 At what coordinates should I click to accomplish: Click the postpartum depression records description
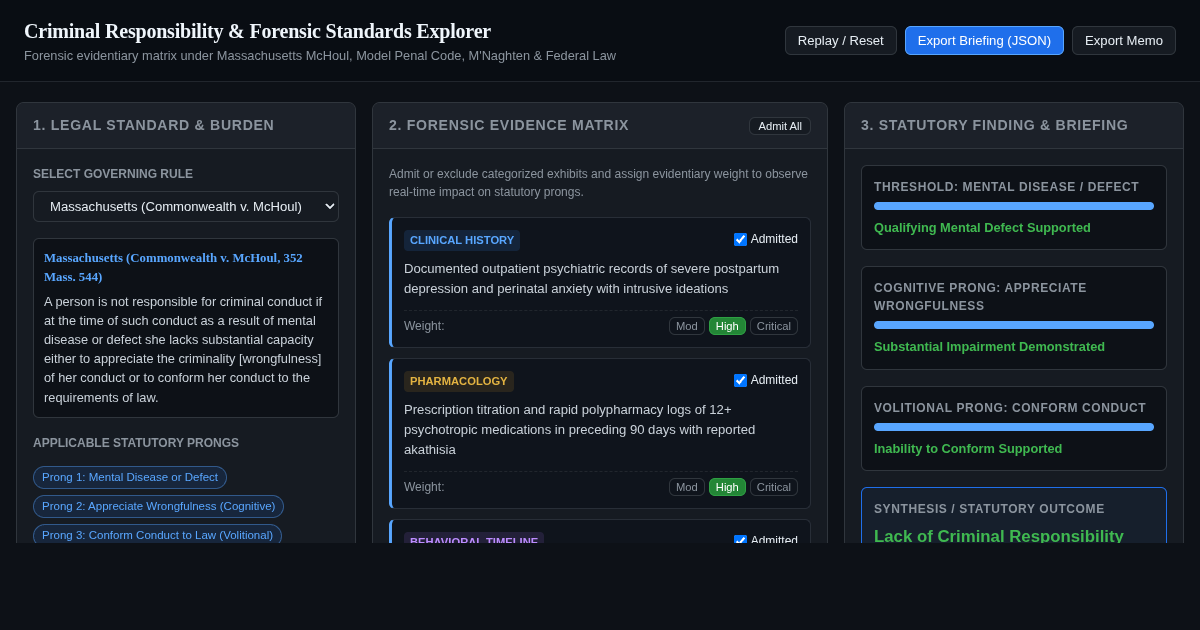[591, 279]
